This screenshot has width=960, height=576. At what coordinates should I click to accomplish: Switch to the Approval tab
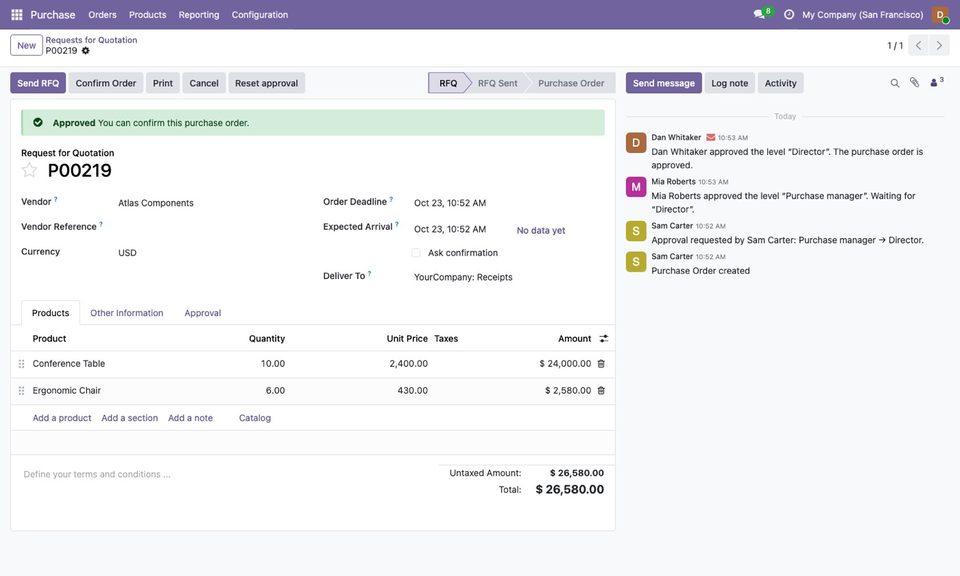pos(203,313)
